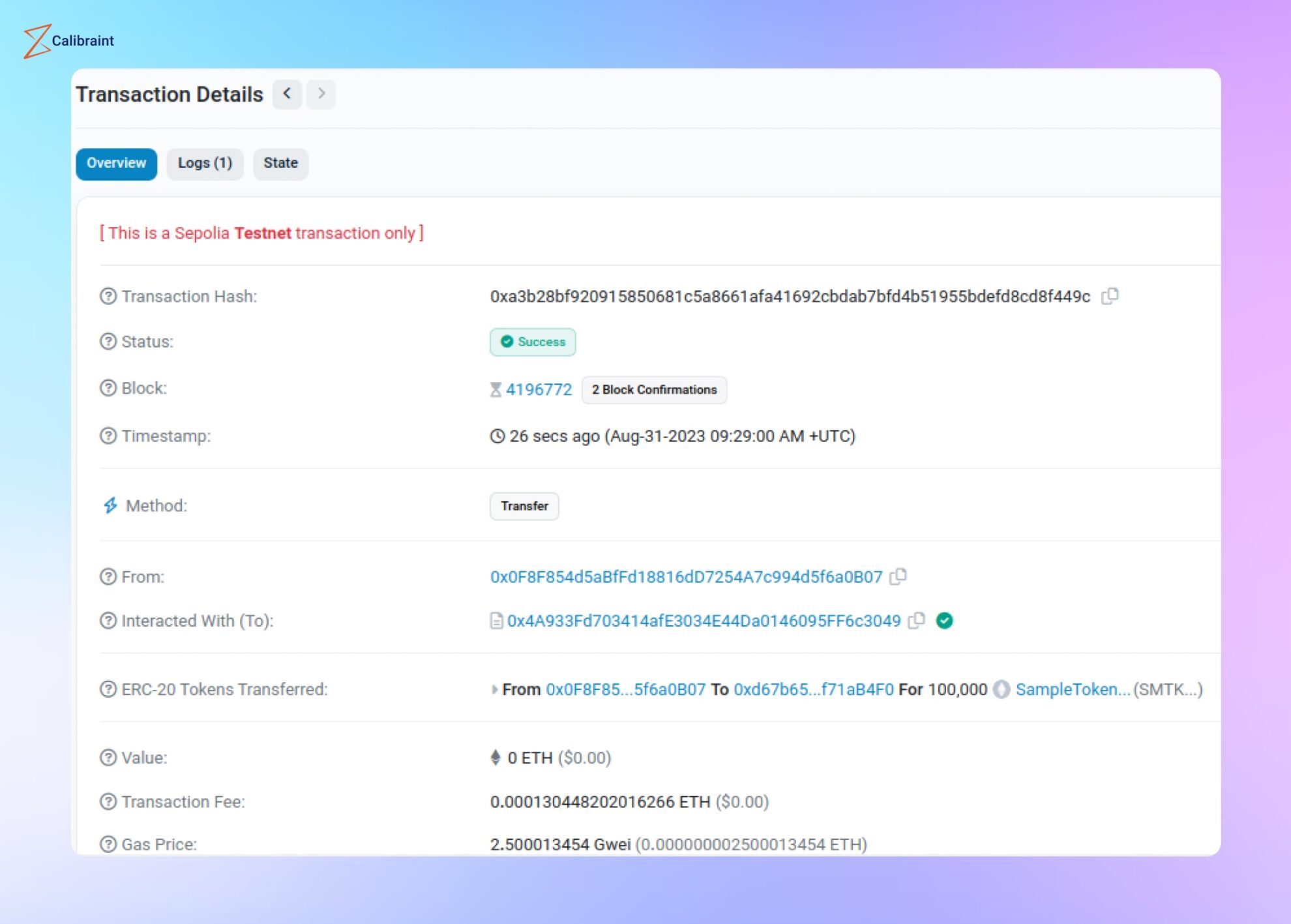Click the 2 Block Confirmations button
This screenshot has width=1291, height=924.
655,389
